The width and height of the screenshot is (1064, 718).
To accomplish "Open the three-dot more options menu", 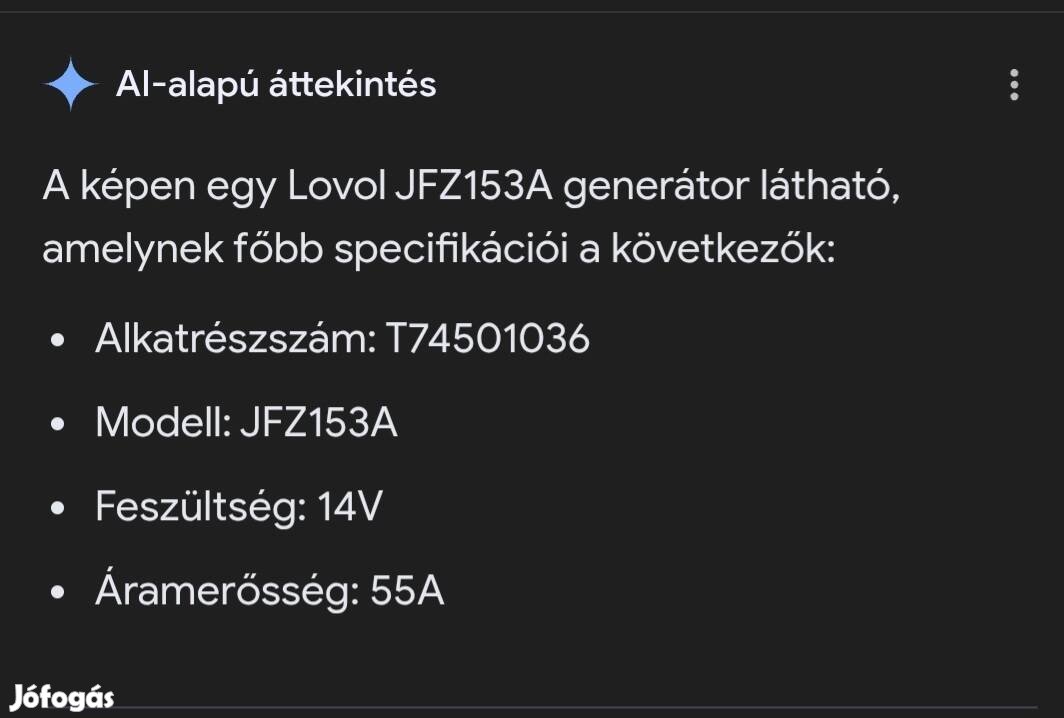I will (x=1014, y=85).
